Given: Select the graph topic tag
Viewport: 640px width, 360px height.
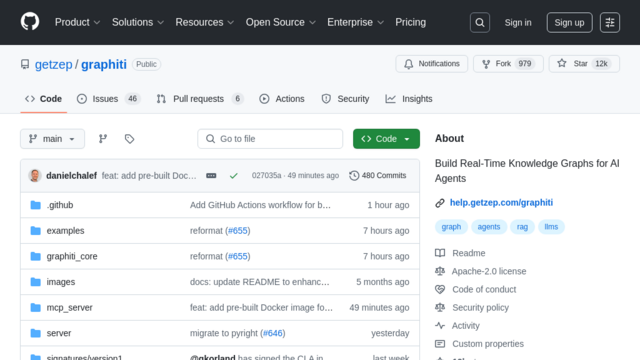Looking at the screenshot, I should click(x=451, y=227).
